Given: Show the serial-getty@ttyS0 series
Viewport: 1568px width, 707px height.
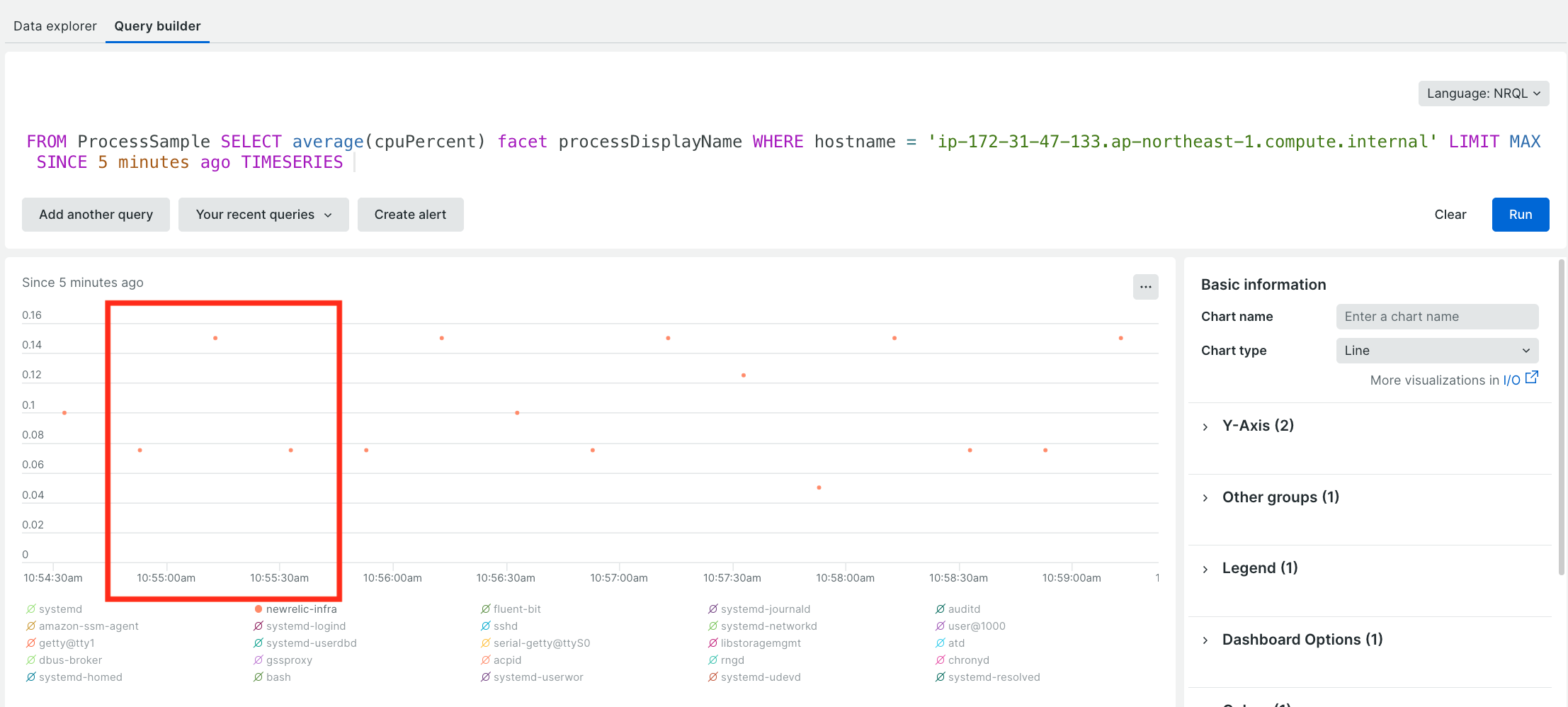Looking at the screenshot, I should pos(535,643).
